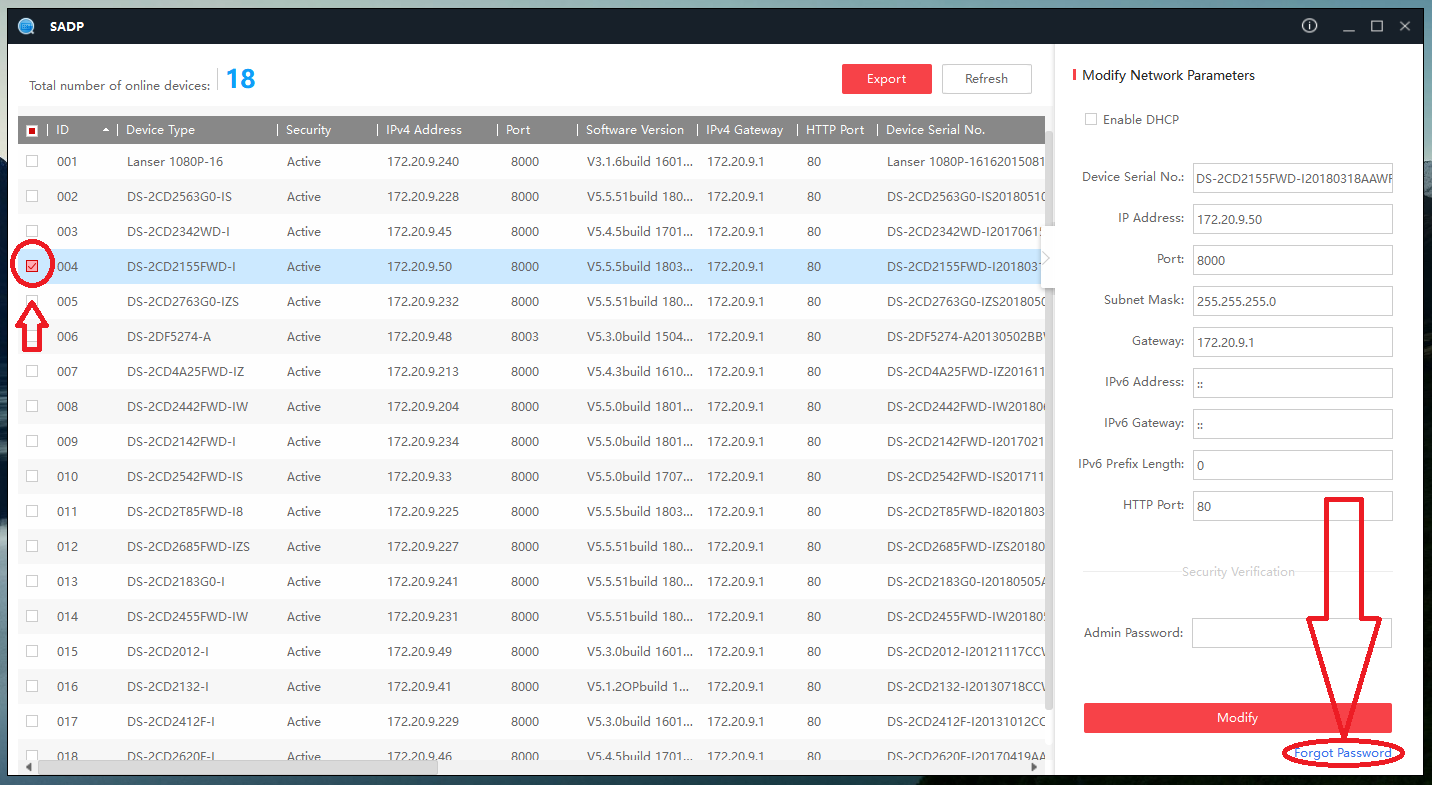Image resolution: width=1432 pixels, height=785 pixels.
Task: Click software version V5.1.2OPbuild
Action: pyautogui.click(x=638, y=686)
